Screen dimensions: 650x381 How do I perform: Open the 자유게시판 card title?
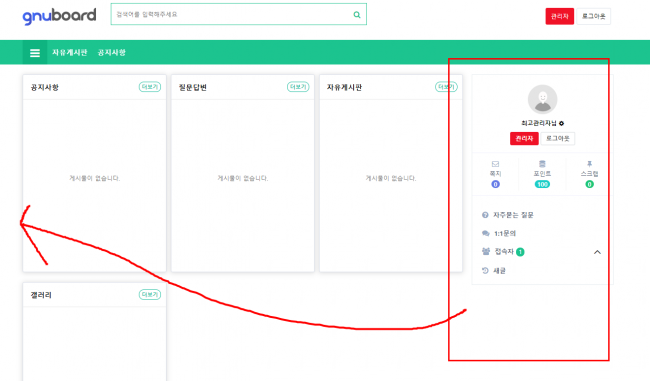[x=344, y=87]
